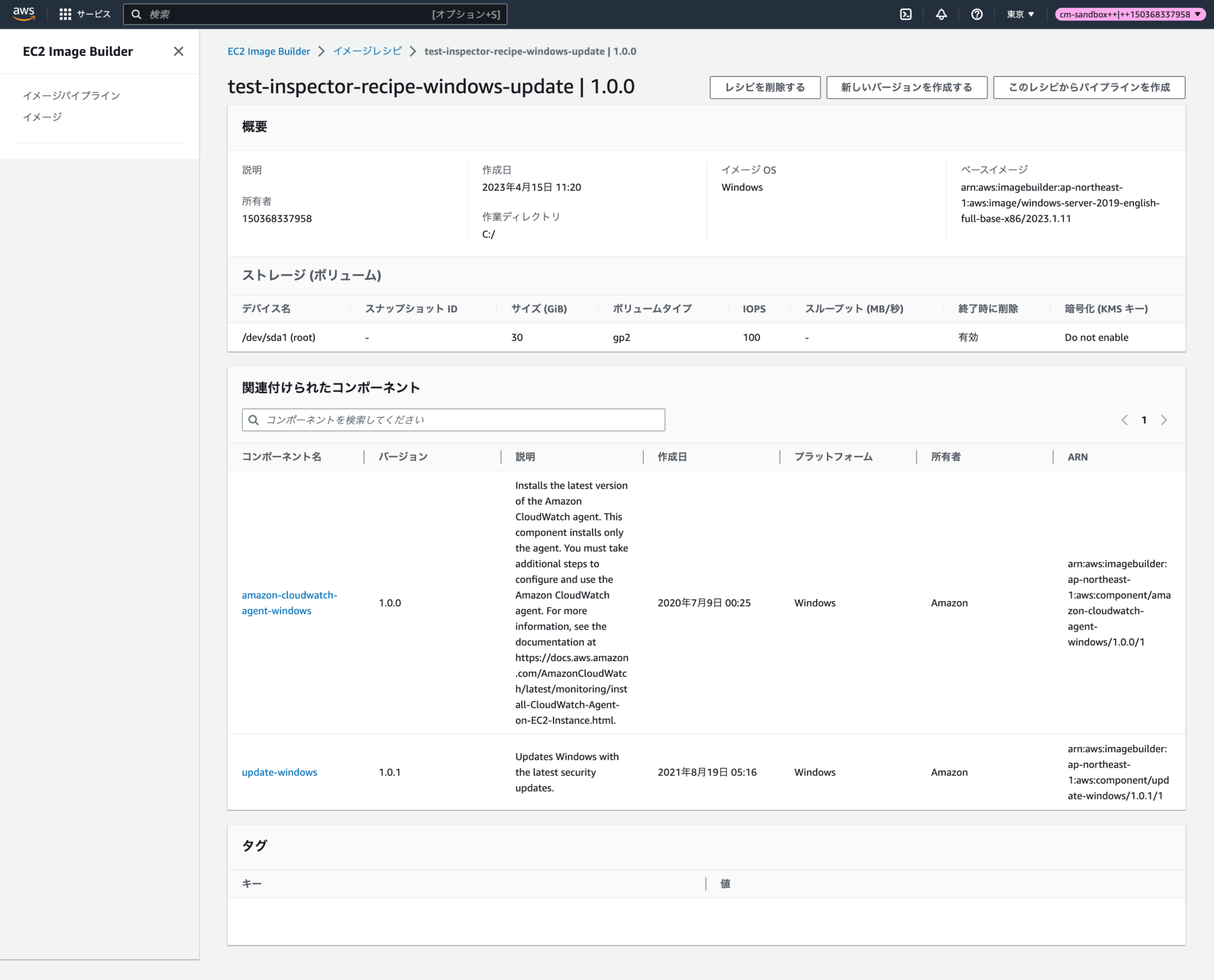Click このレシピからパイプラインを作成 button
Image resolution: width=1214 pixels, height=980 pixels.
tap(1089, 87)
